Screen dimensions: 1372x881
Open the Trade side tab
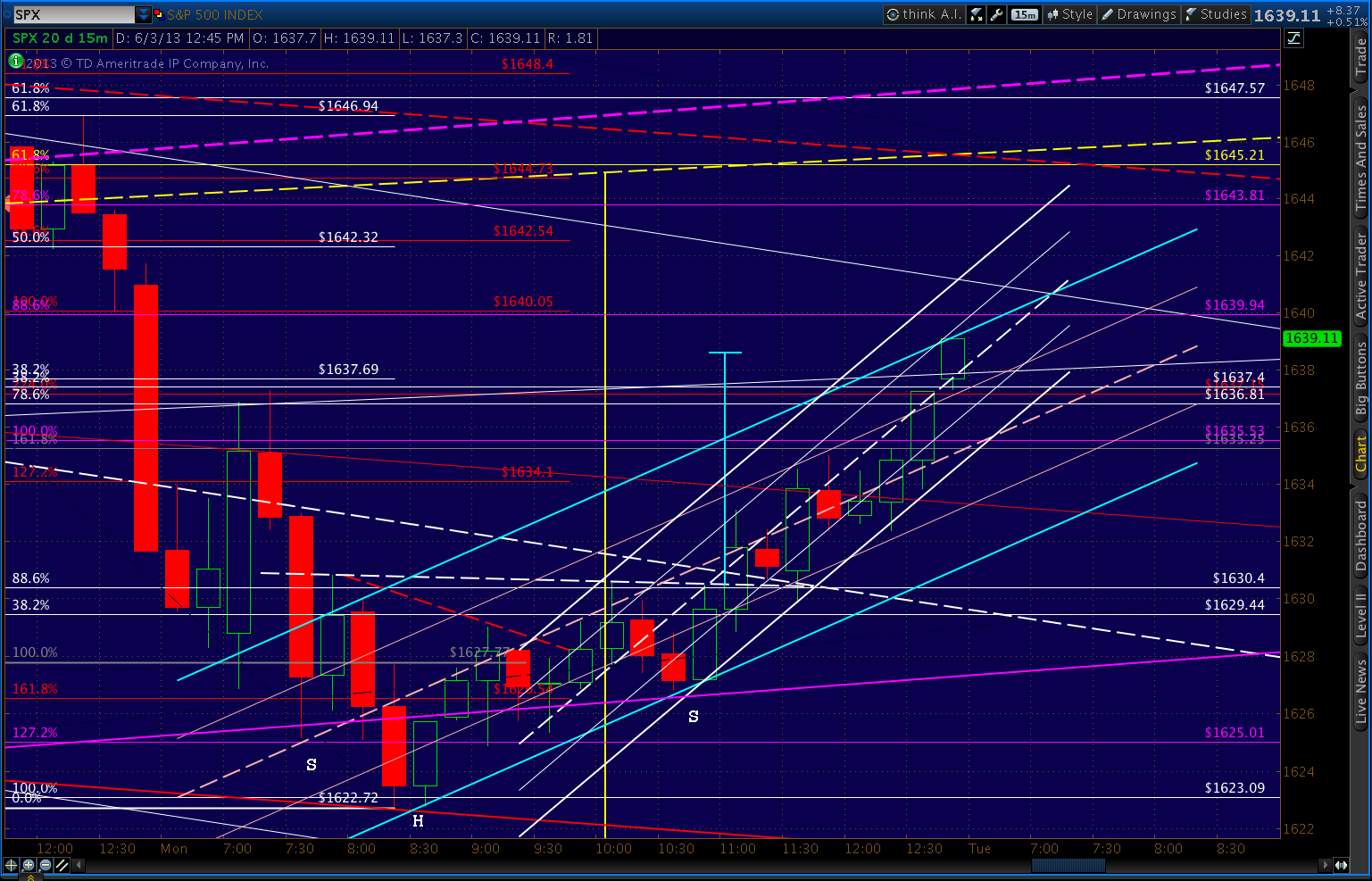pyautogui.click(x=1360, y=57)
